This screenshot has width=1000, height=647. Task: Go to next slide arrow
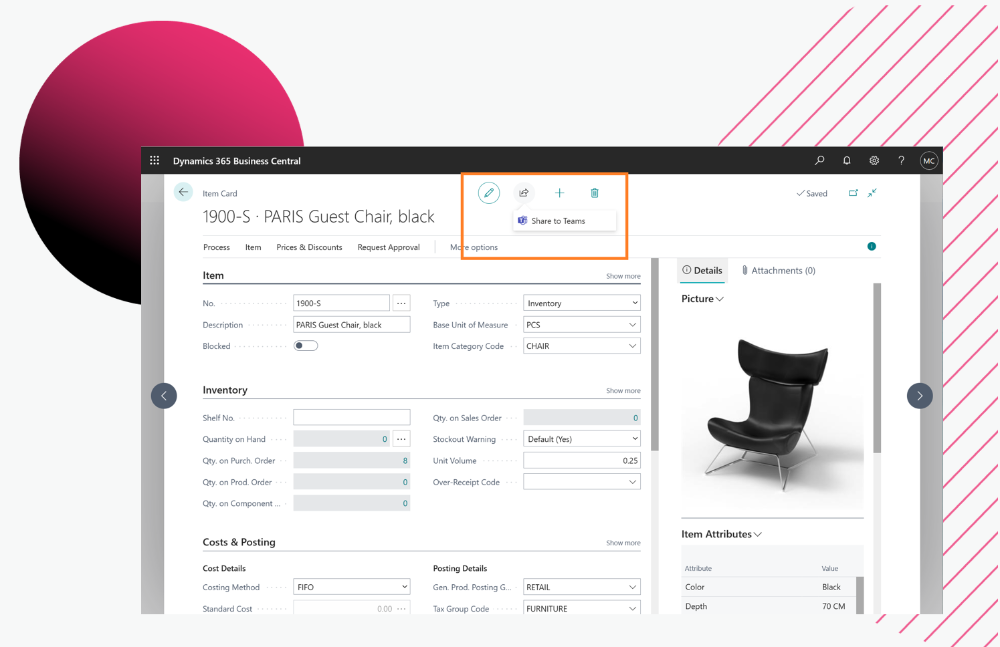[x=920, y=396]
